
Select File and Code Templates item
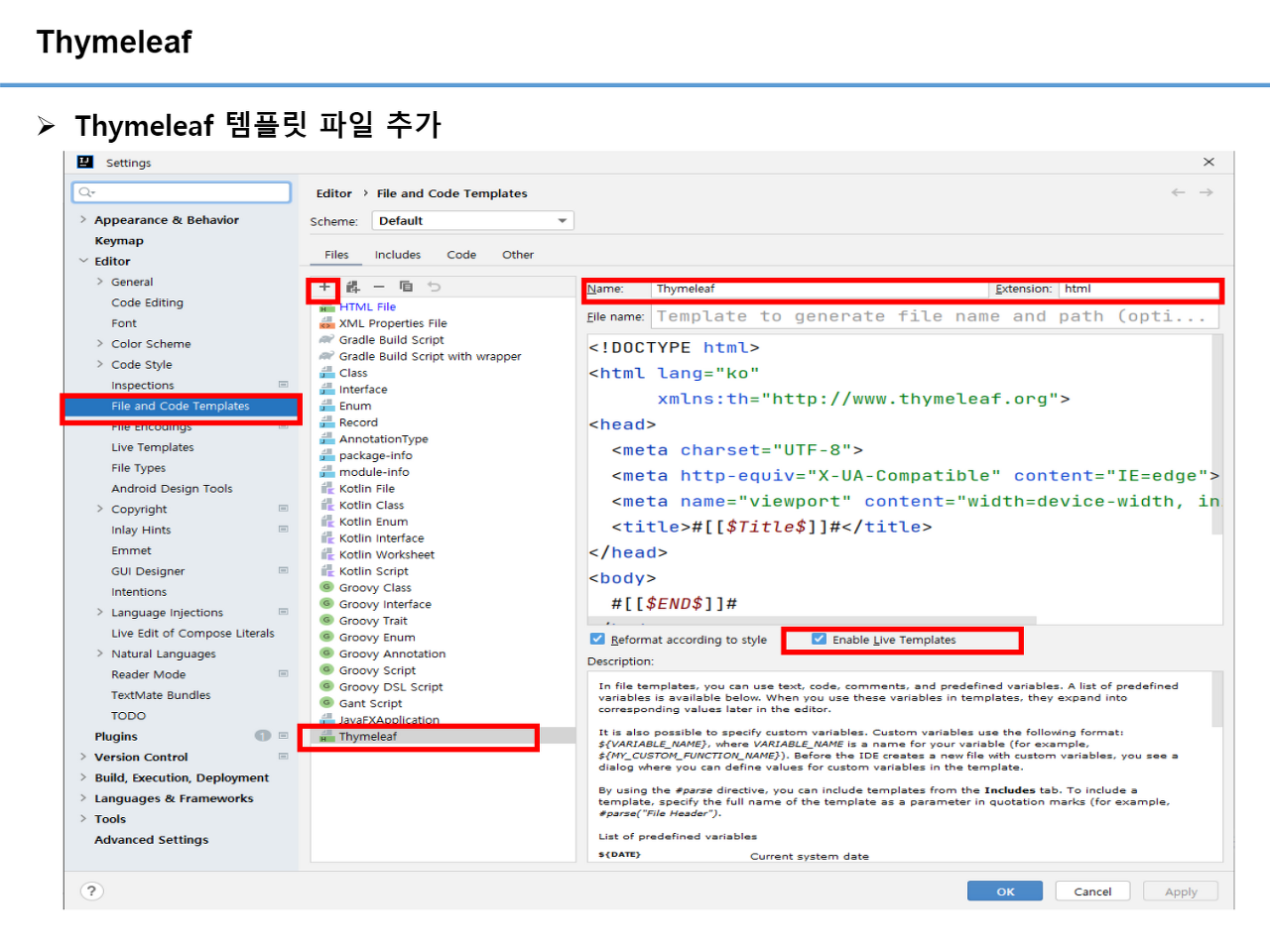(182, 407)
